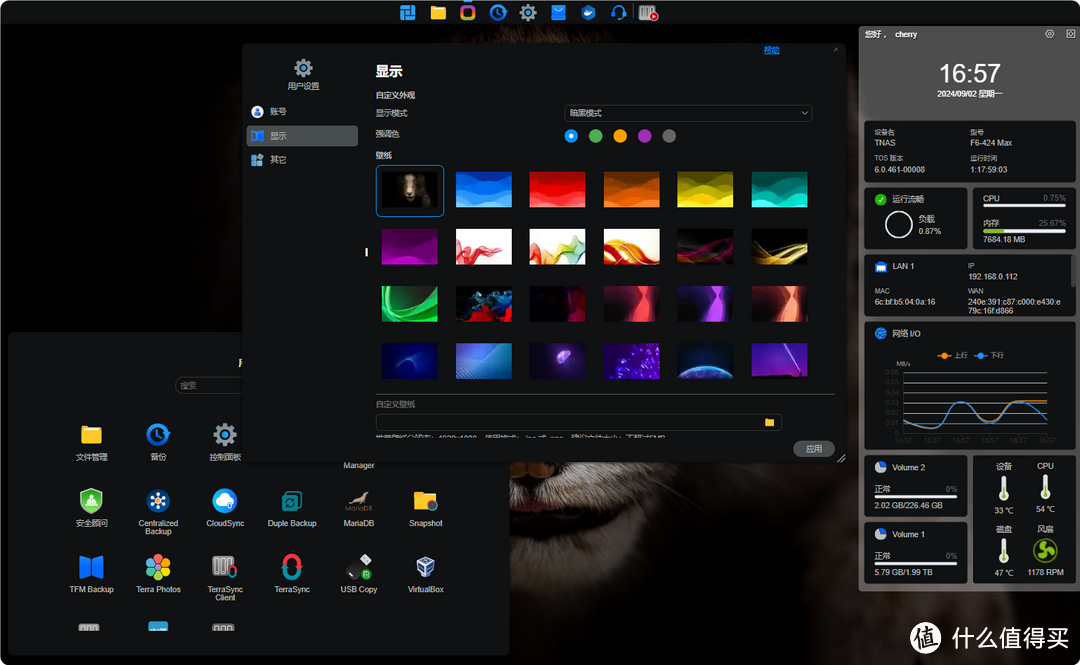Open the 帮助 link
Image resolution: width=1080 pixels, height=665 pixels.
pos(771,50)
